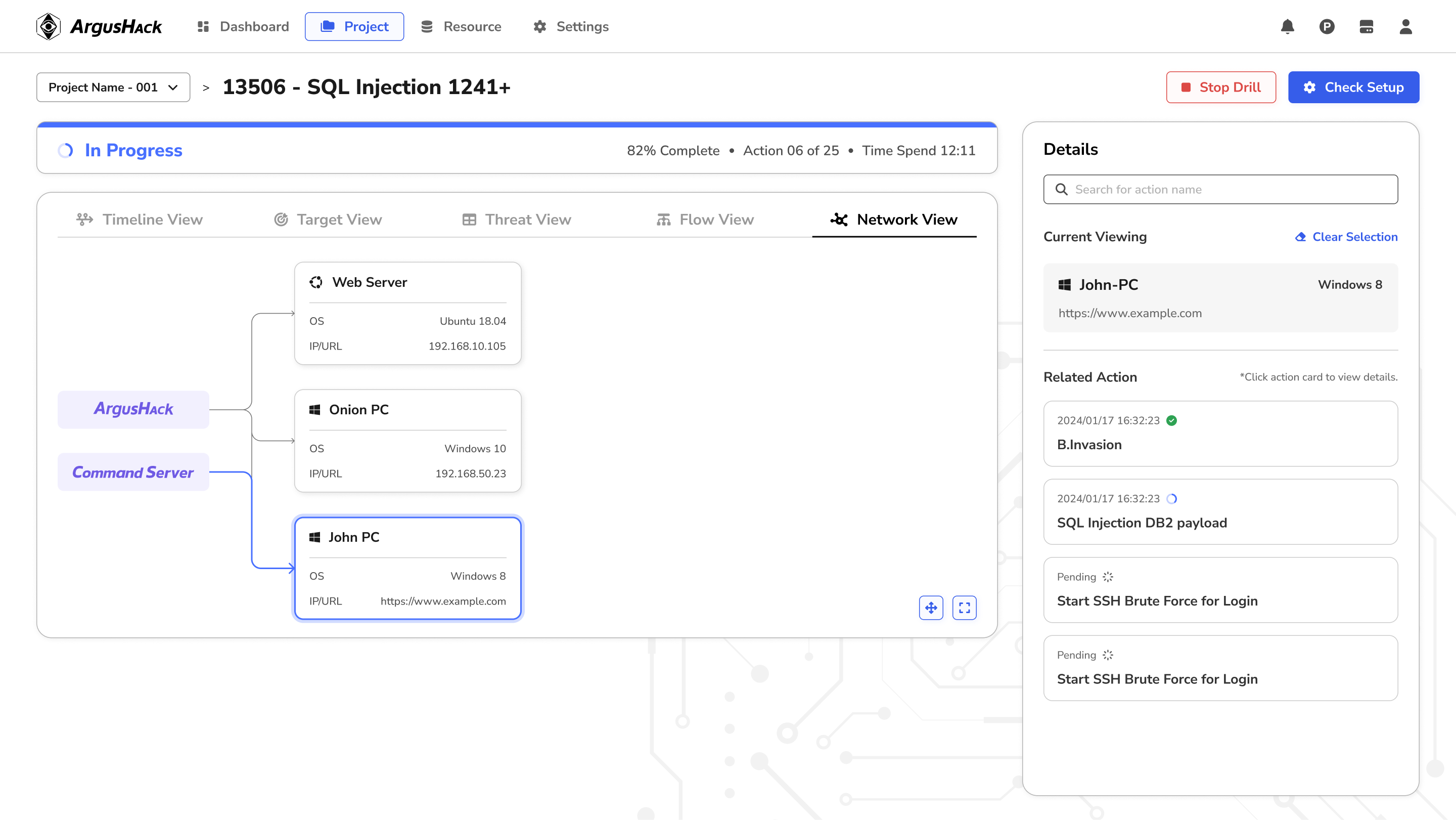Click the Target View icon
This screenshot has width=1456, height=820.
[x=281, y=220]
